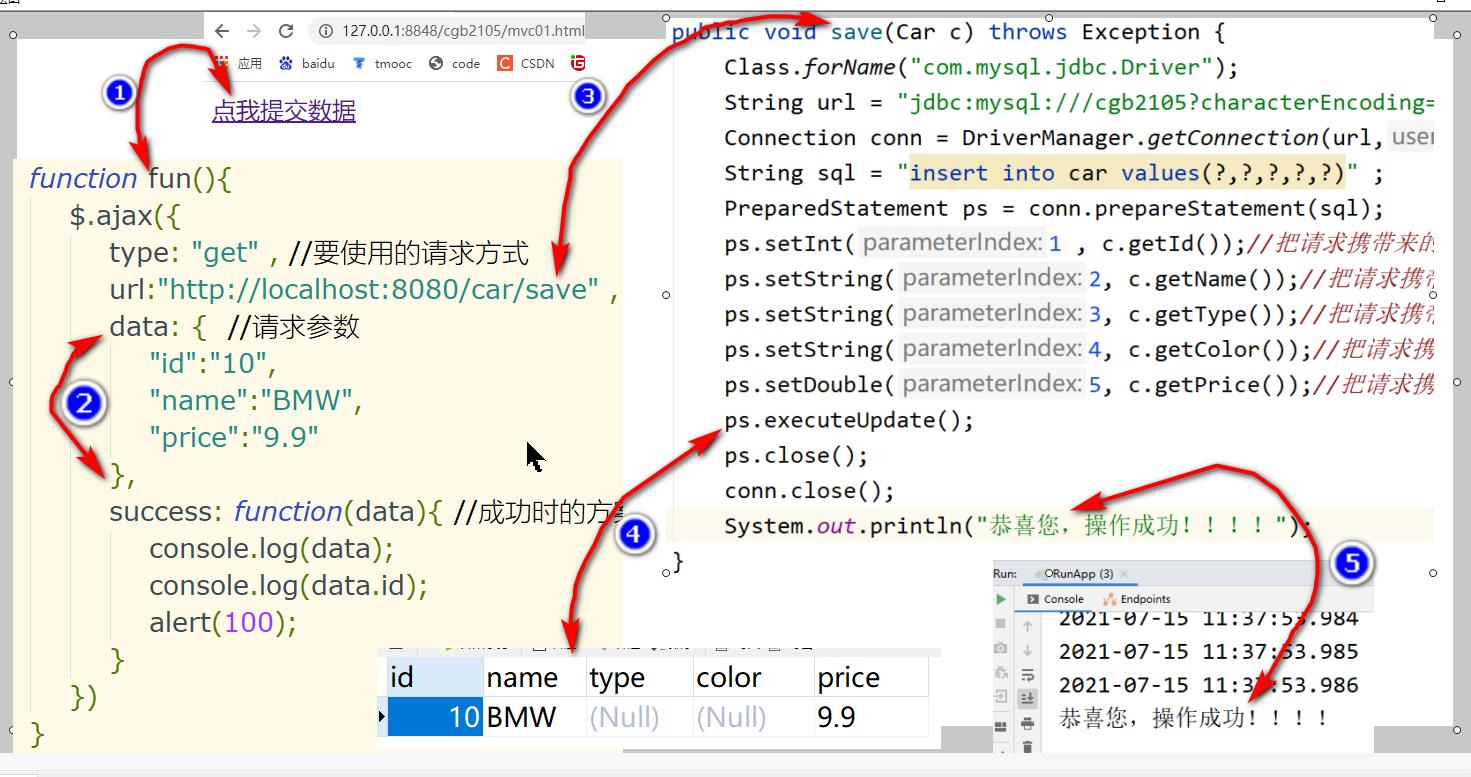
Task: Clear console with trash icon
Action: pyautogui.click(x=1027, y=746)
